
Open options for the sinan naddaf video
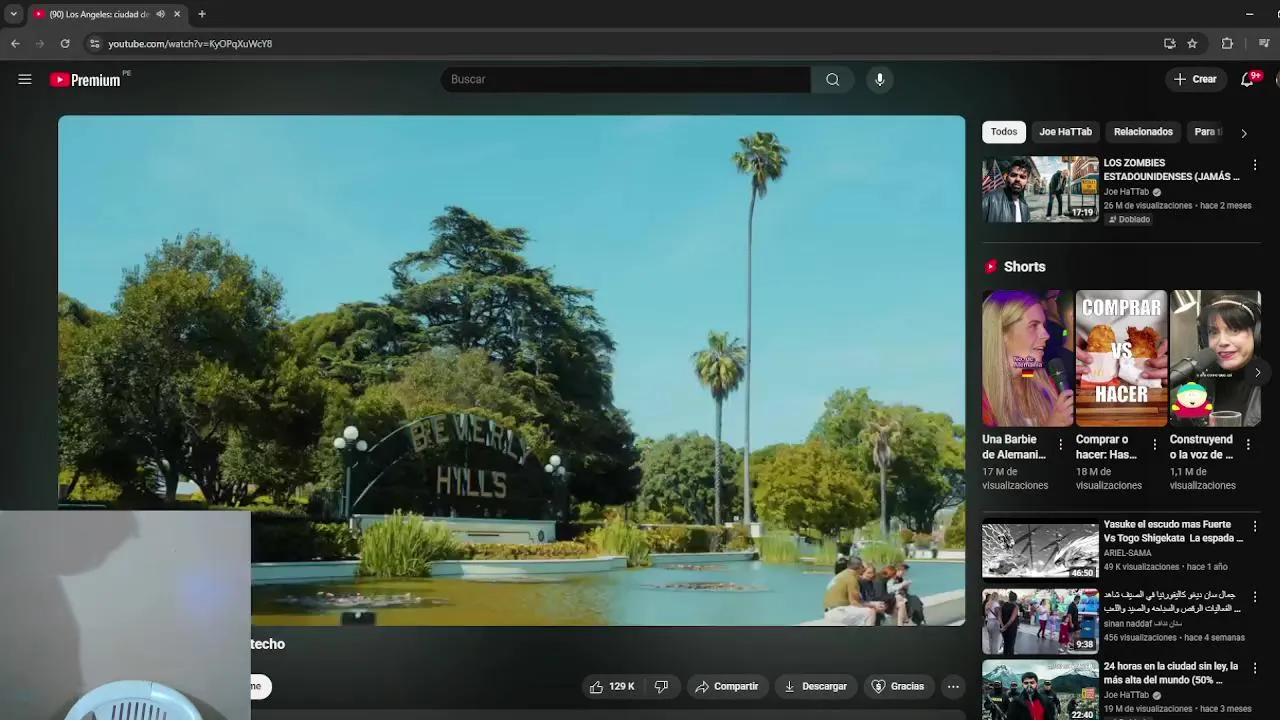[x=1255, y=598]
